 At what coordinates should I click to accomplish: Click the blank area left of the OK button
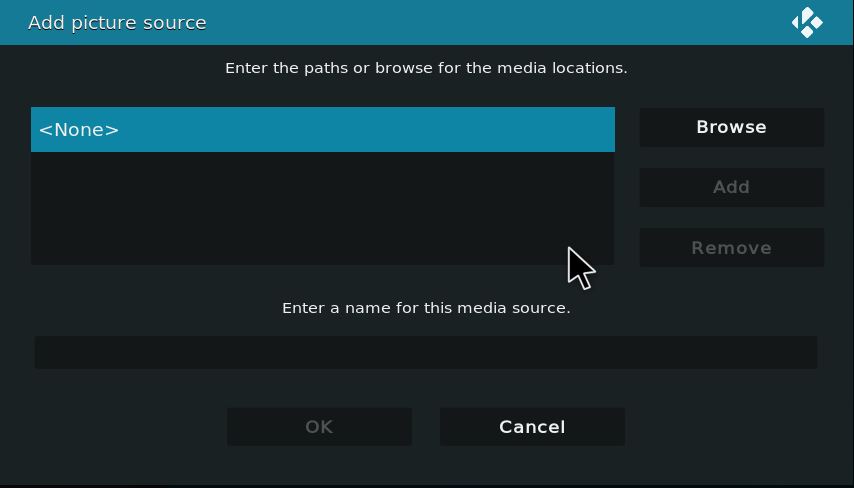pyautogui.click(x=125, y=427)
